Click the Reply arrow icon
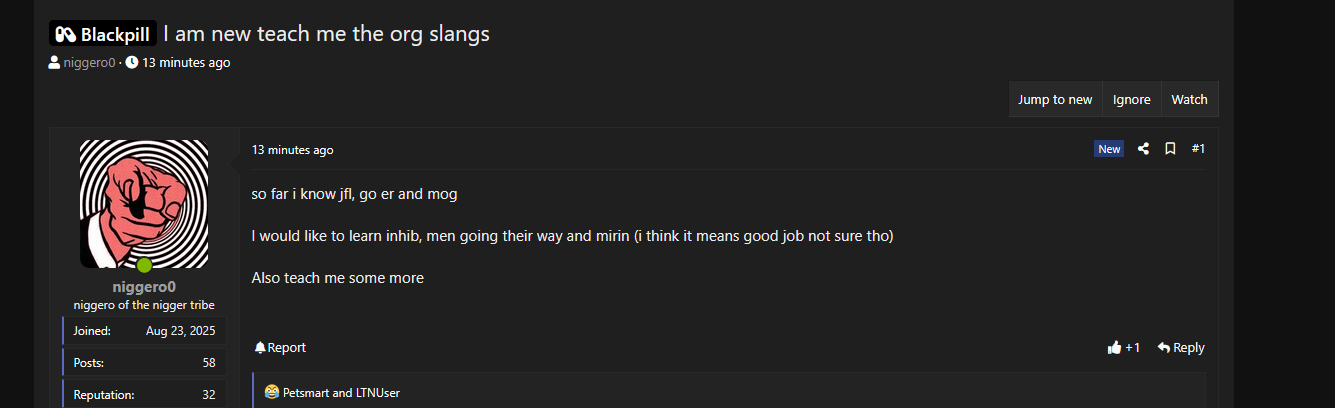 click(1164, 348)
